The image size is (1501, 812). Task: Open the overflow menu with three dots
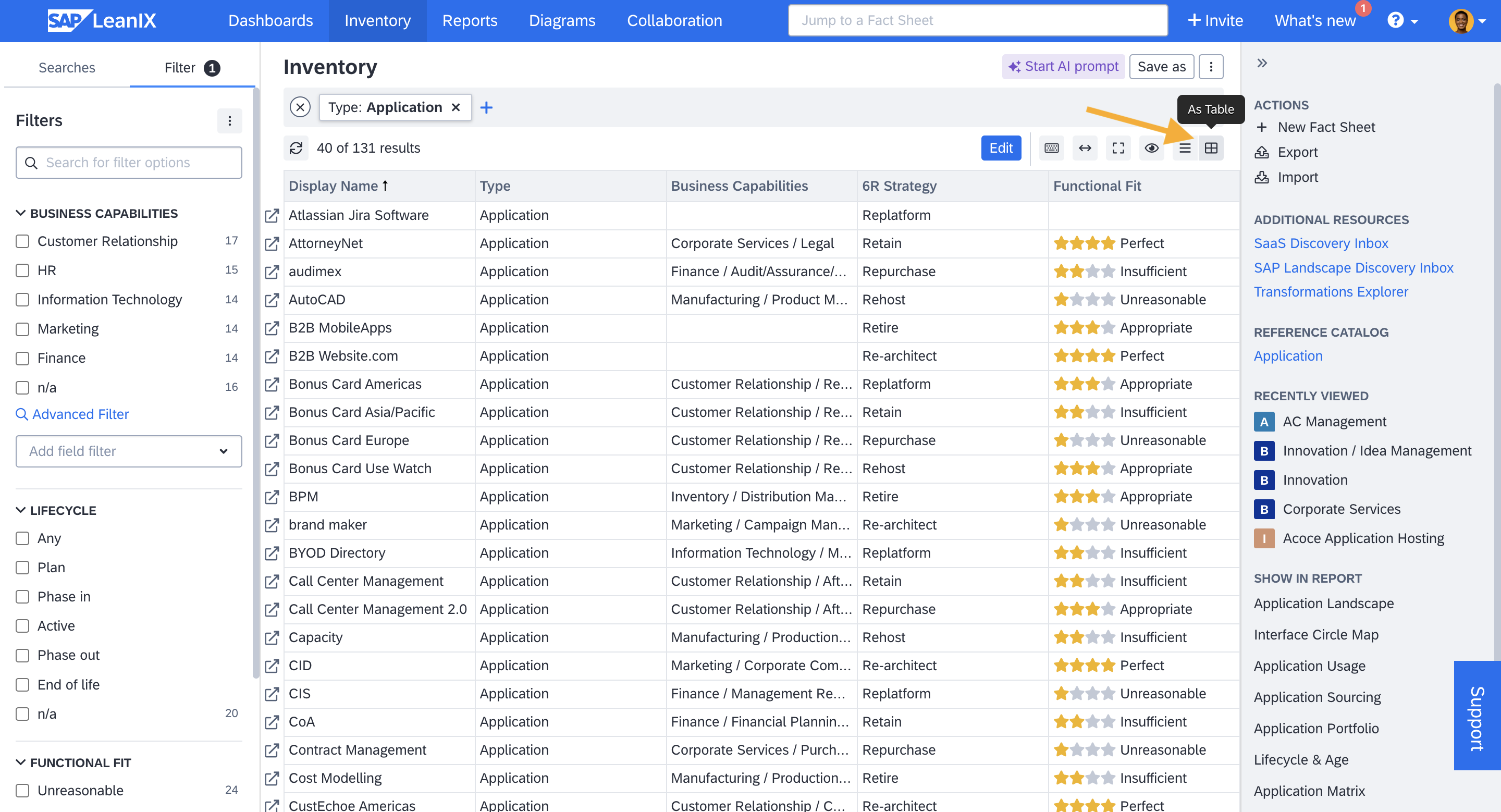point(1211,67)
